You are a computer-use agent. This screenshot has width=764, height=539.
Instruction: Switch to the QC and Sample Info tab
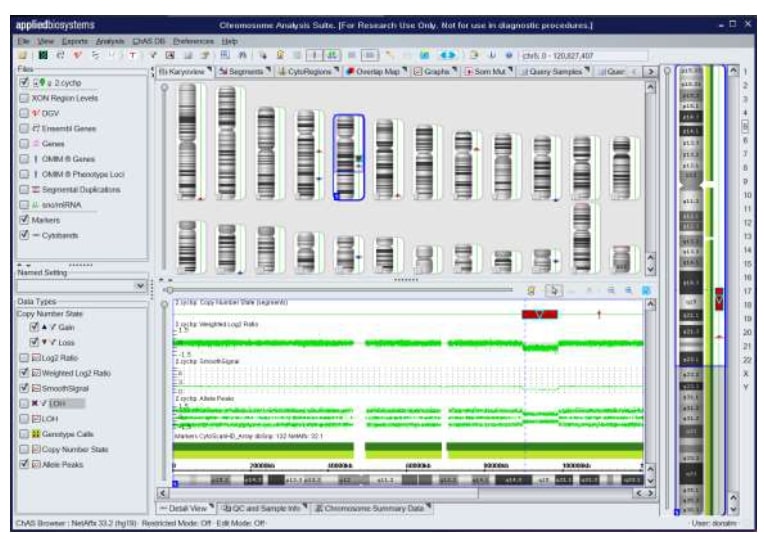pyautogui.click(x=268, y=508)
